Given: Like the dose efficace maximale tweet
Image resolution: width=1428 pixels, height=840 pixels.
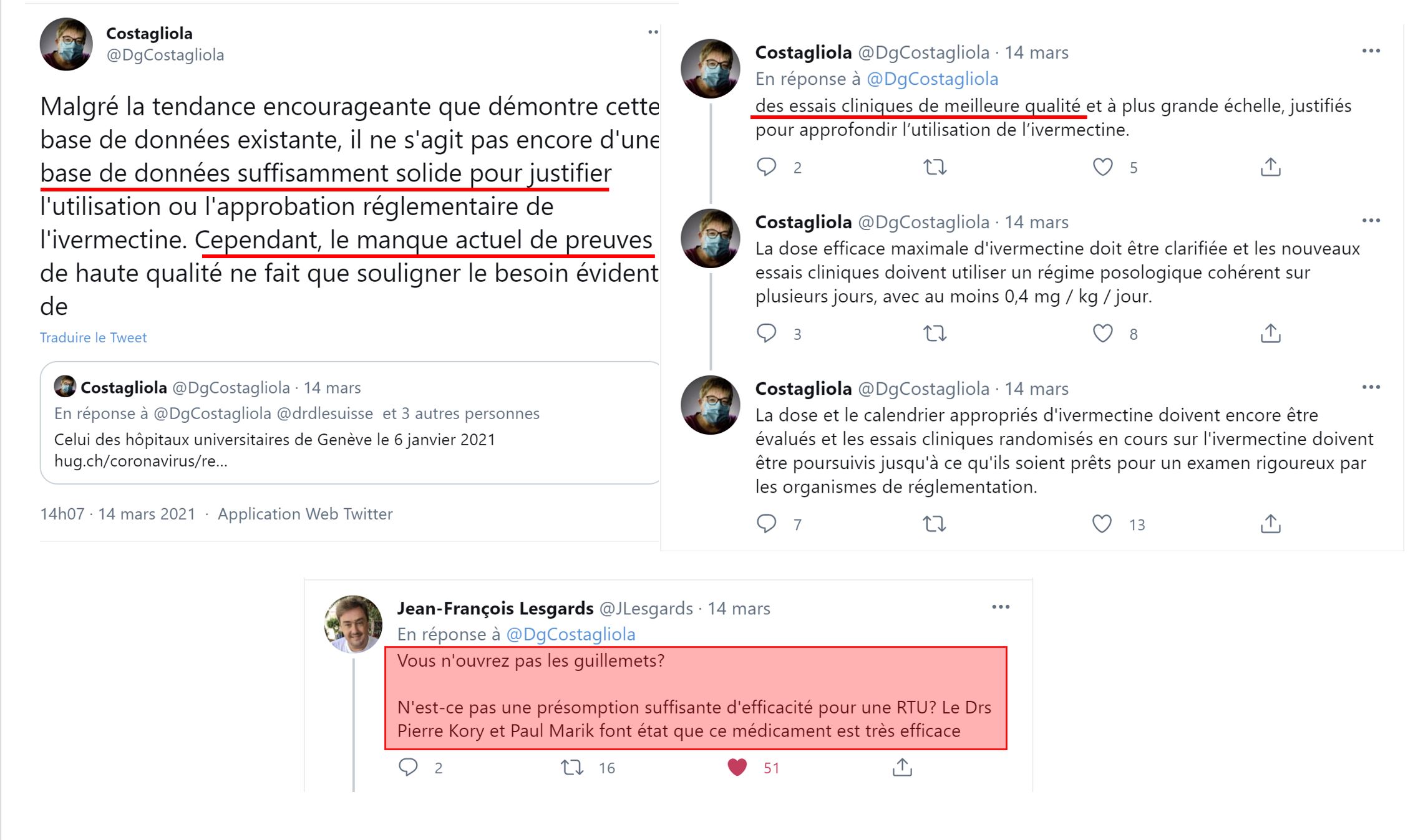Looking at the screenshot, I should pyautogui.click(x=1102, y=334).
